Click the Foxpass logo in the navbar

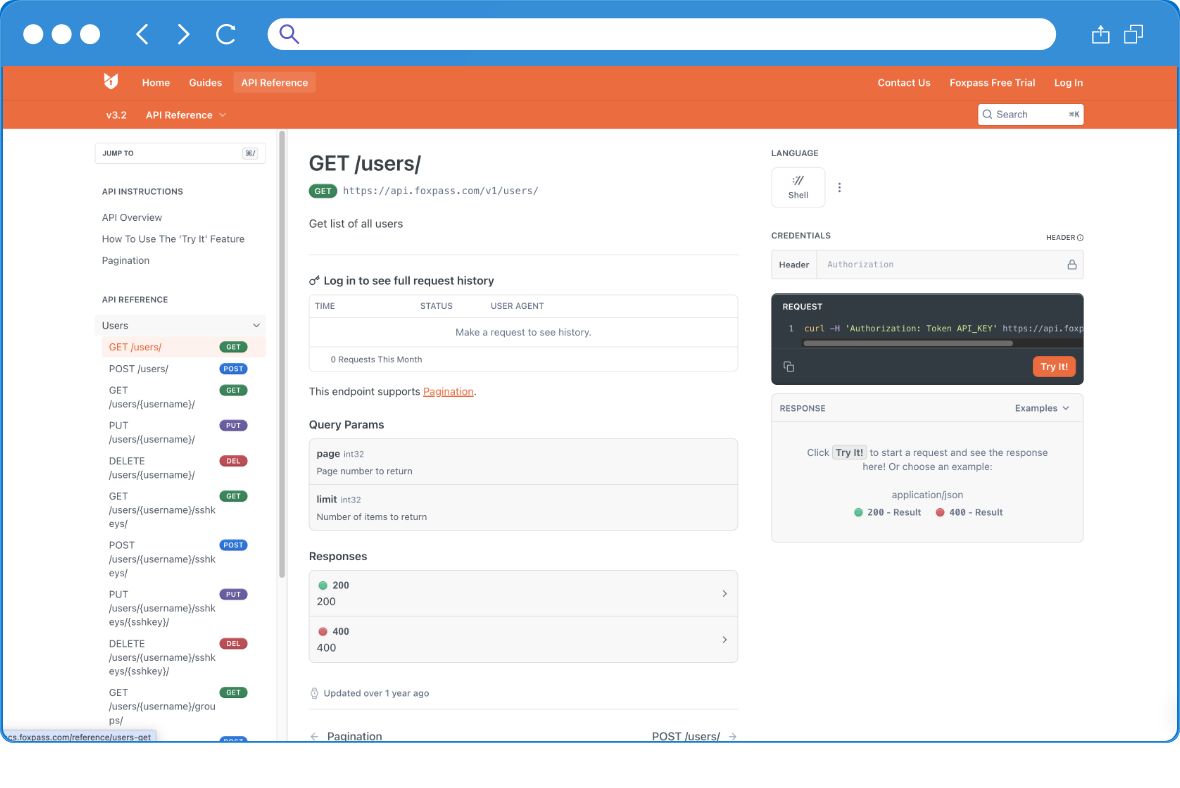[x=111, y=81]
